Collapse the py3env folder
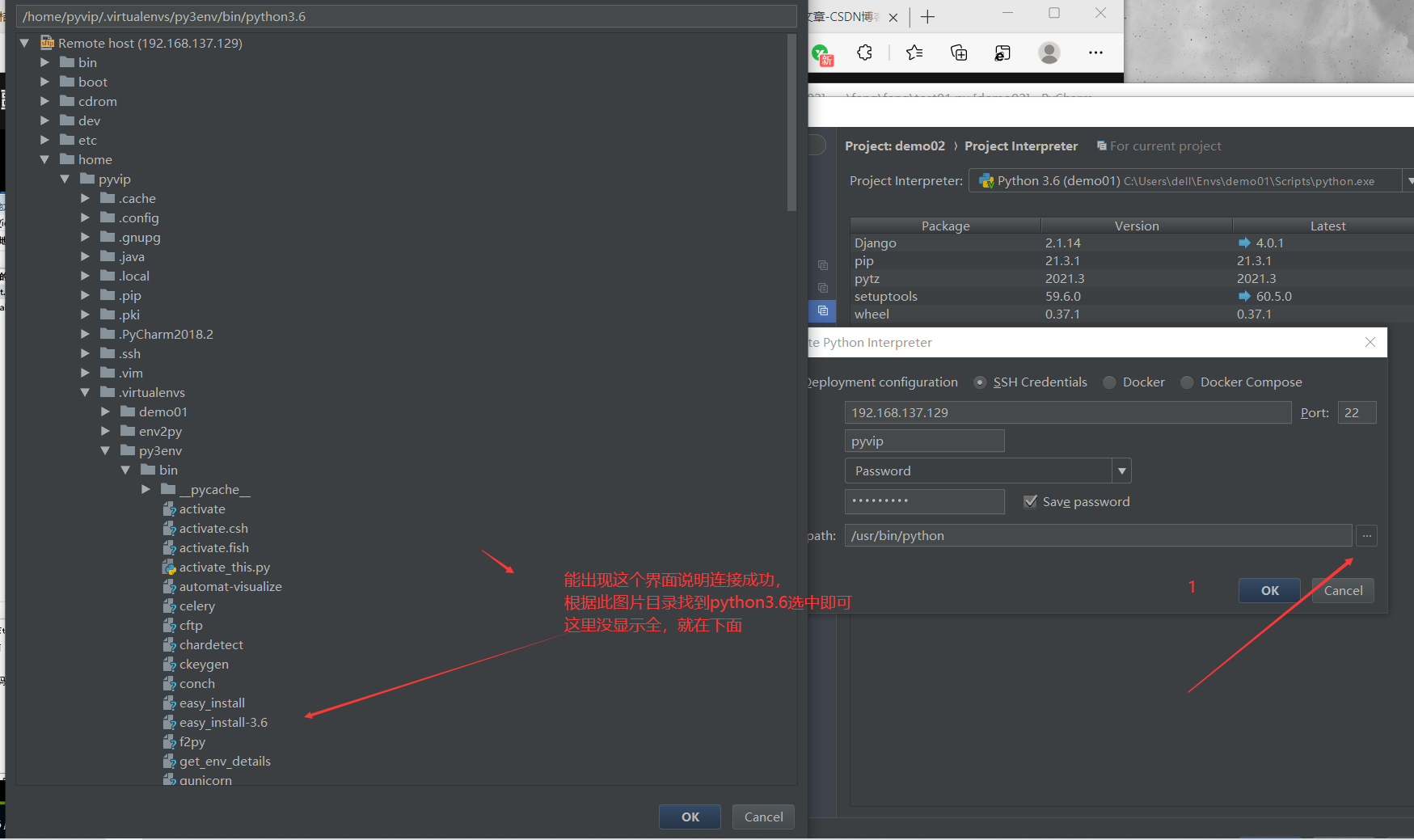 105,450
